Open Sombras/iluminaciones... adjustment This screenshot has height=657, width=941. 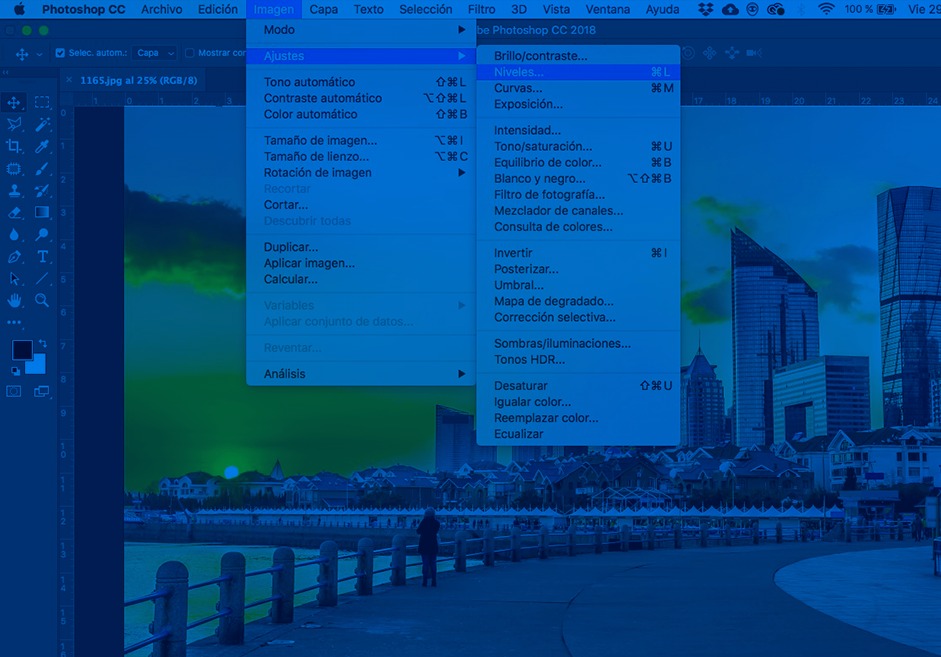579,344
